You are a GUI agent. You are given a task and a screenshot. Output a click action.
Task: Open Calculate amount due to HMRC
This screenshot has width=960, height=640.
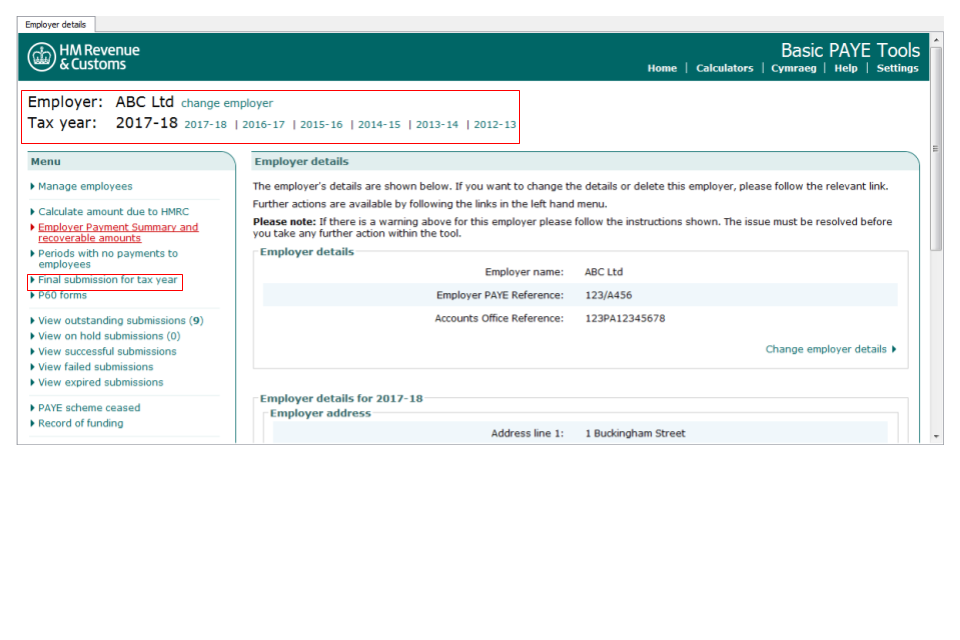113,212
